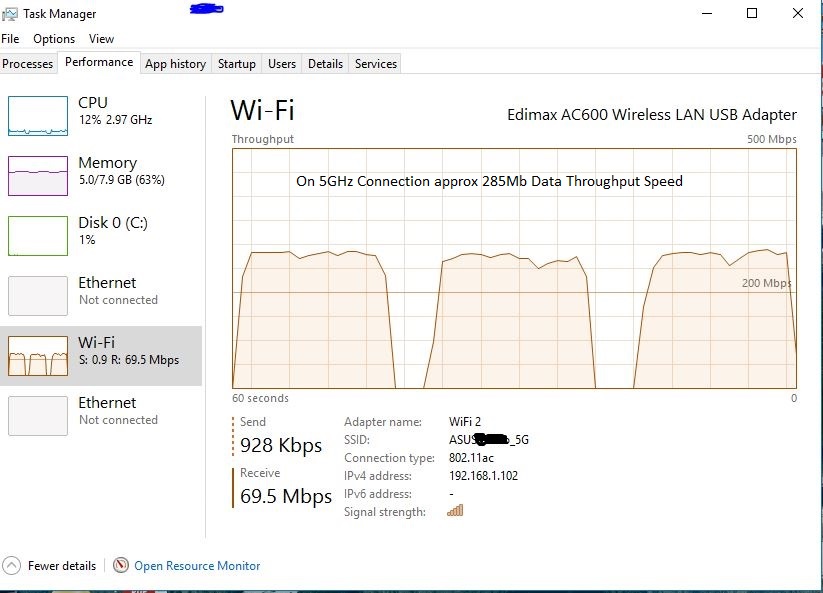The height and width of the screenshot is (593, 823).
Task: Open Resource Monitor link
Action: point(196,565)
